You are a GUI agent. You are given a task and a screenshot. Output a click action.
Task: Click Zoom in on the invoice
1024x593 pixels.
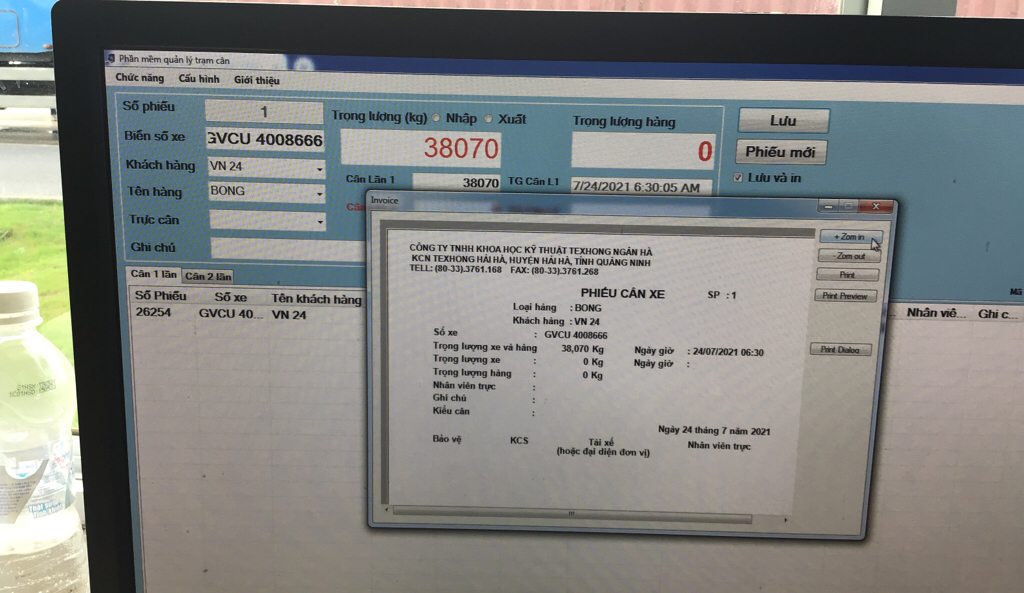[849, 237]
